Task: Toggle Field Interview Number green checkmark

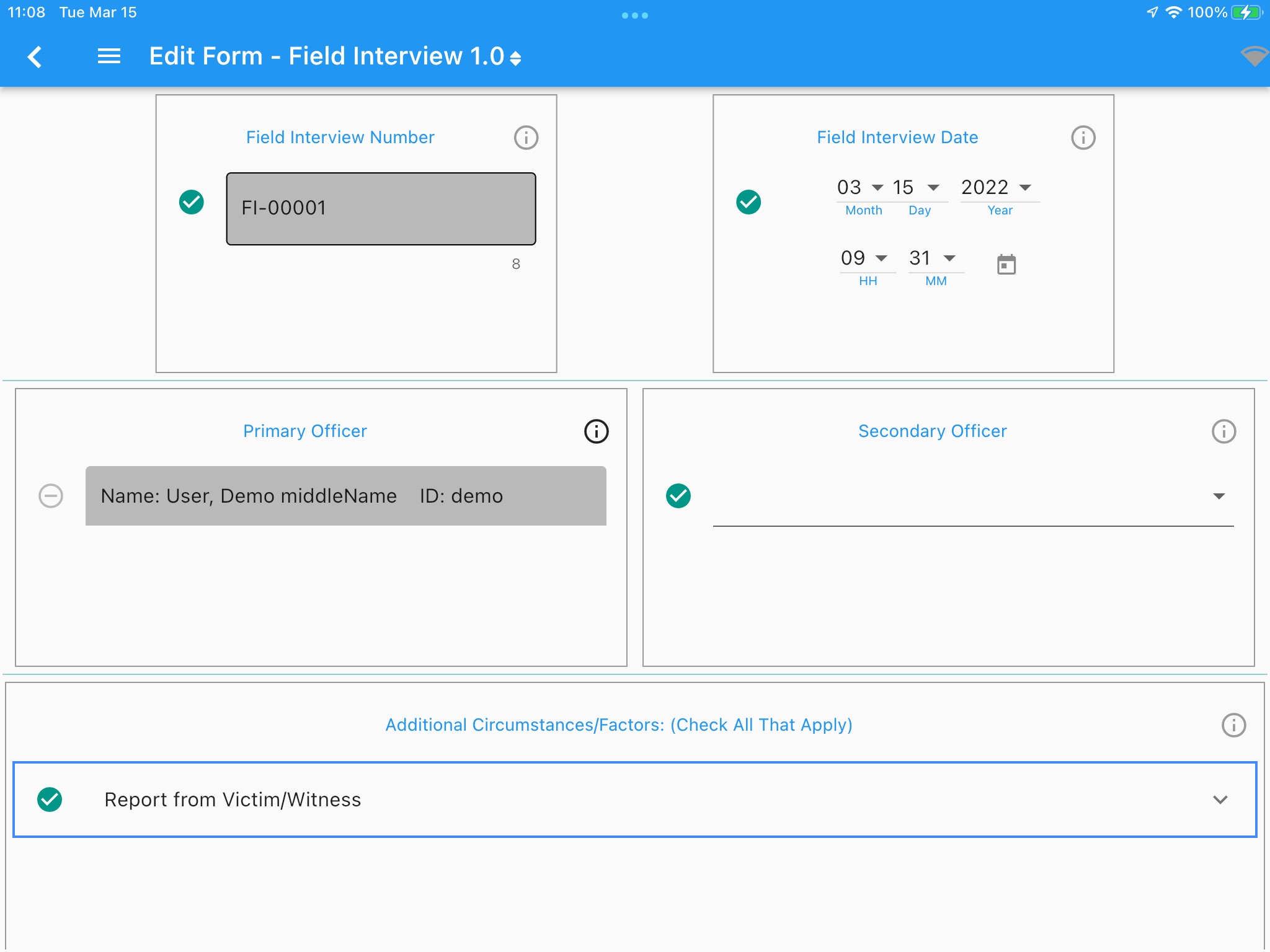Action: [192, 202]
